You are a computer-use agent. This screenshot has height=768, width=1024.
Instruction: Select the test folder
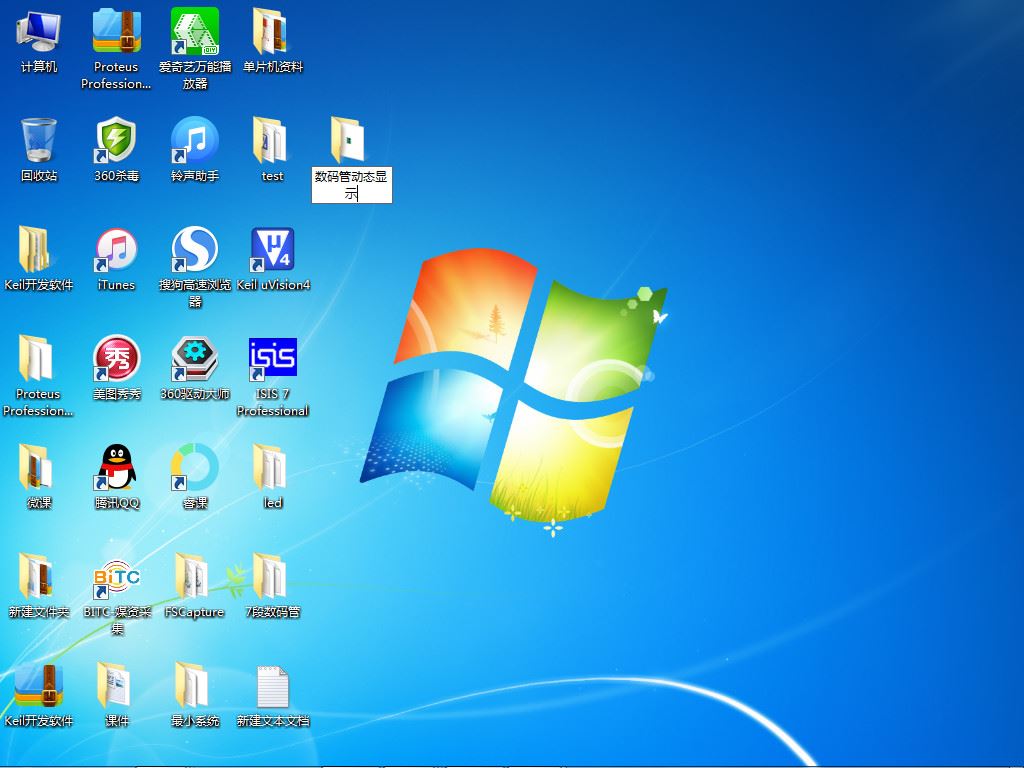pos(270,140)
